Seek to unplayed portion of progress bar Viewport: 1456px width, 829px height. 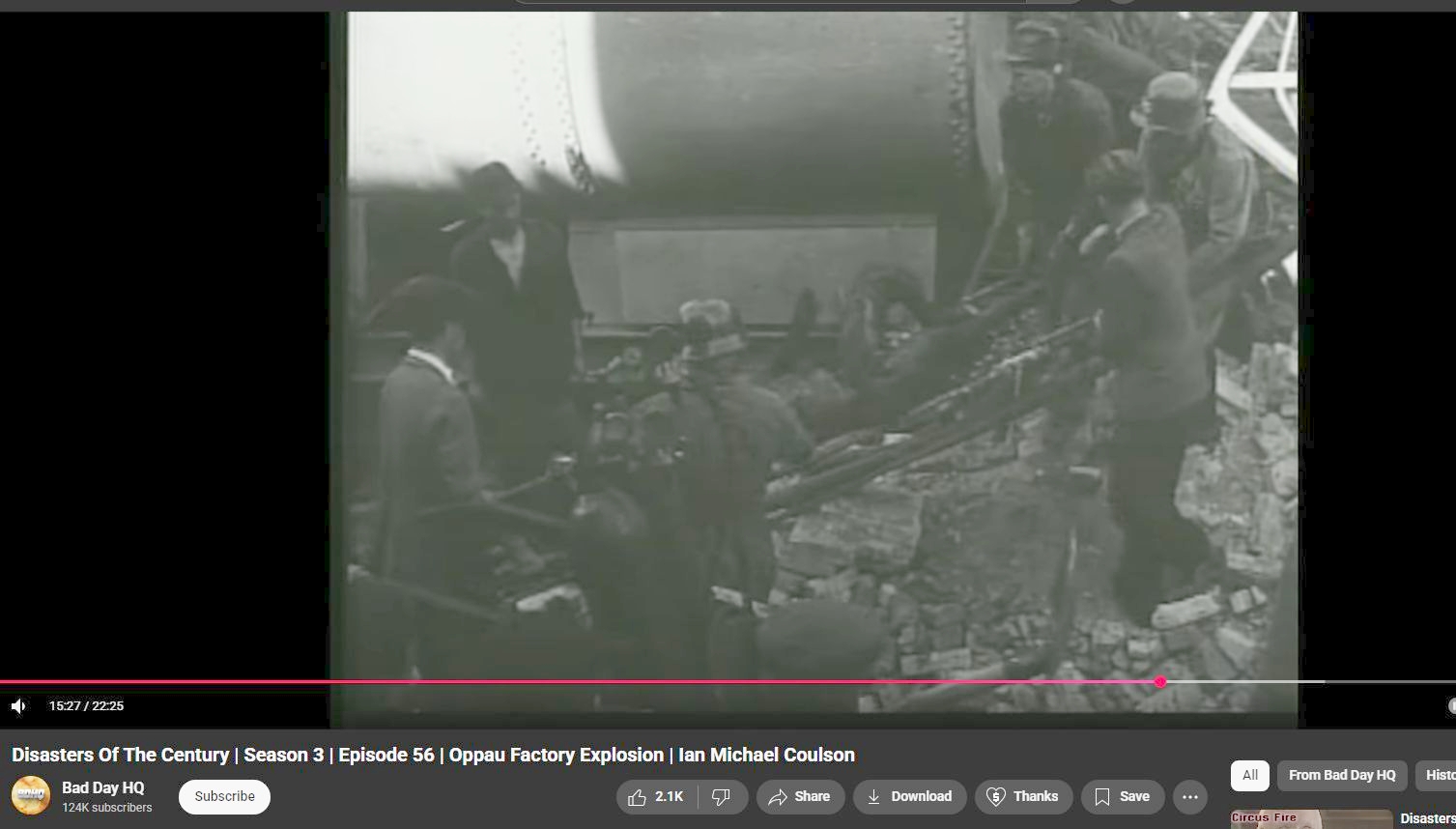tap(1308, 682)
